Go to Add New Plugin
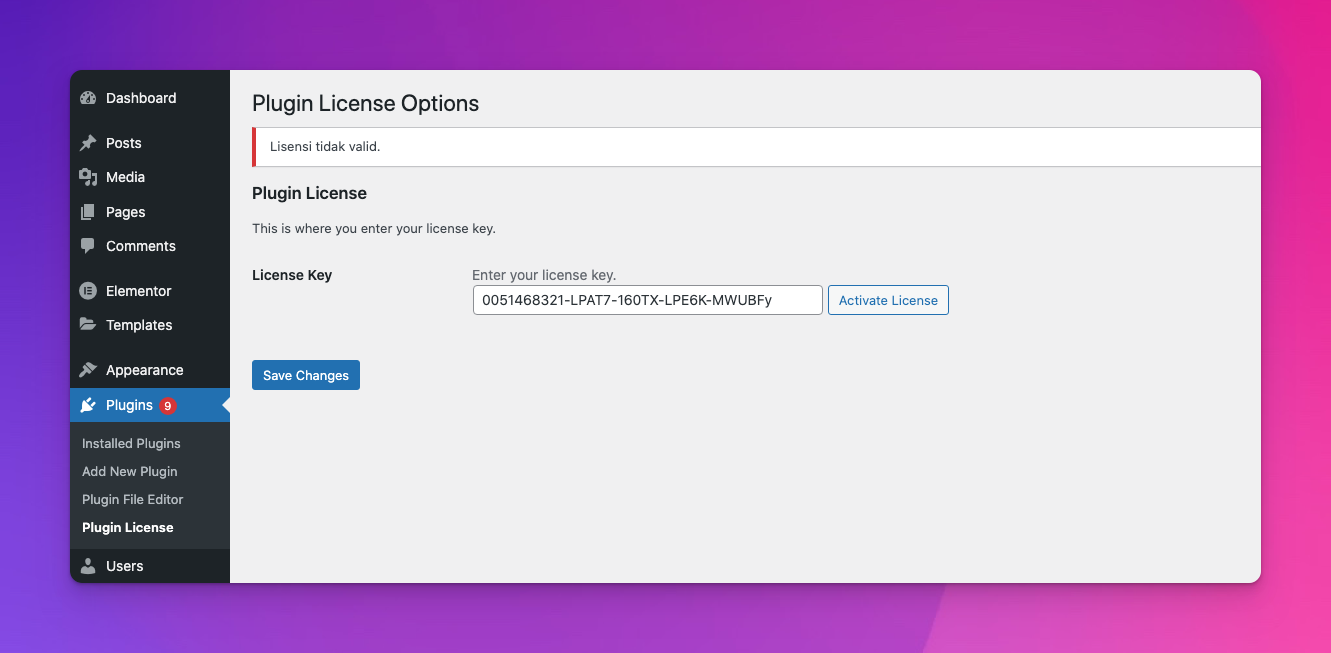 click(x=129, y=471)
